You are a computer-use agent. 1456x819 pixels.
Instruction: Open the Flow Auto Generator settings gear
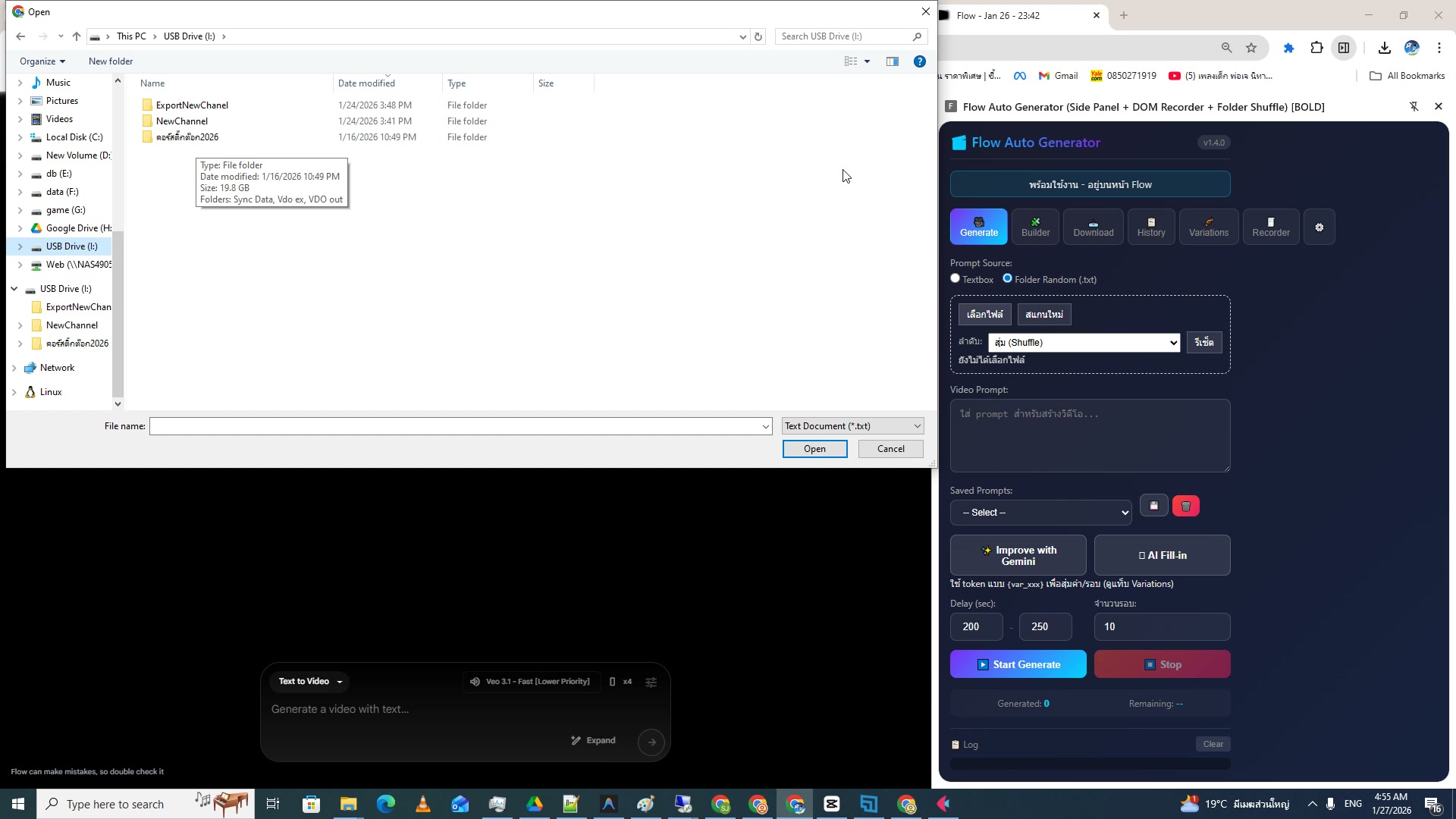click(x=1319, y=227)
